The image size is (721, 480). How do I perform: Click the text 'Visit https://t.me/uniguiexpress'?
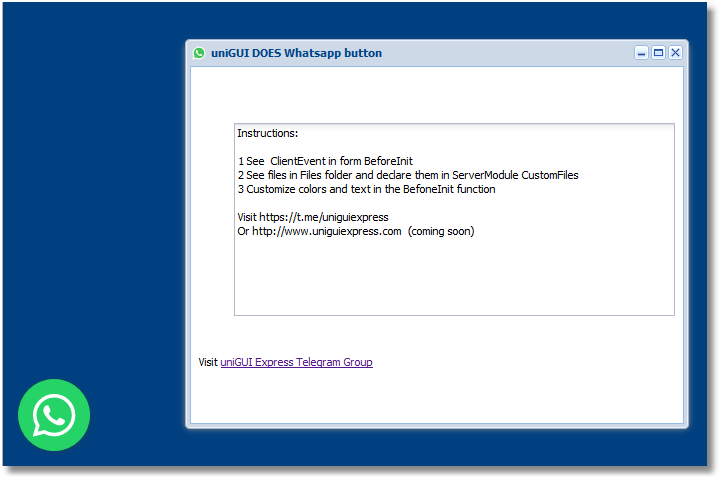[x=313, y=217]
